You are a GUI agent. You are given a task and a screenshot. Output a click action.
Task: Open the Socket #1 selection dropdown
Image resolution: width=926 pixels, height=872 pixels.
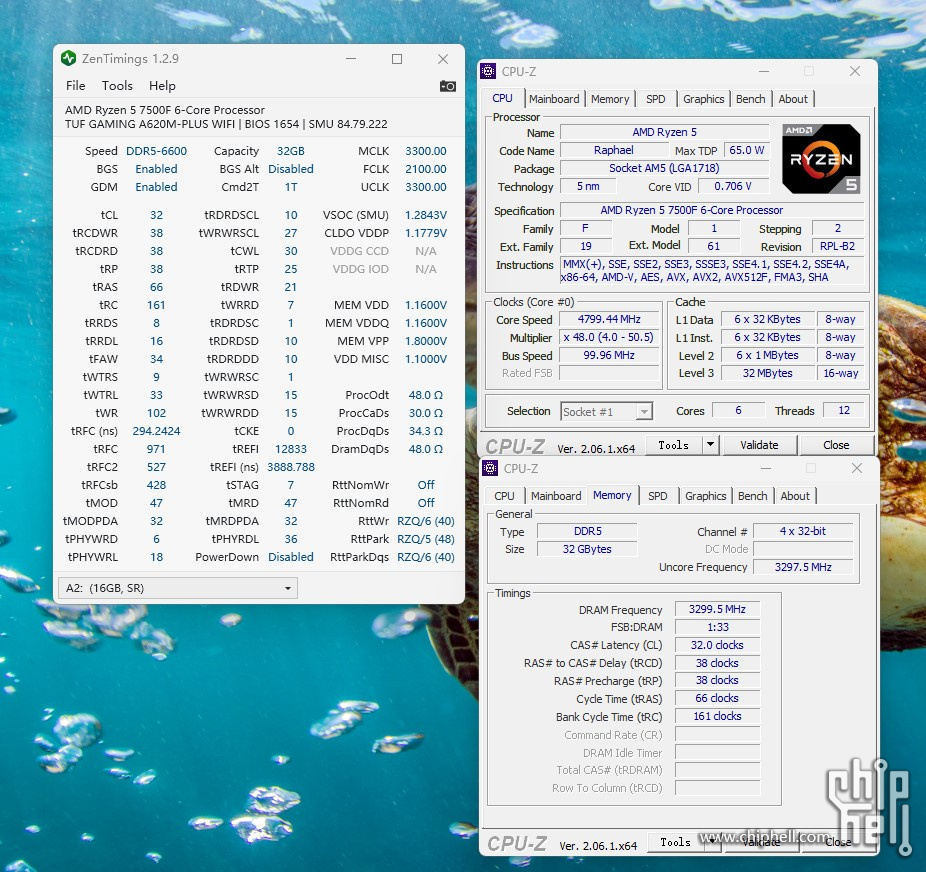606,411
